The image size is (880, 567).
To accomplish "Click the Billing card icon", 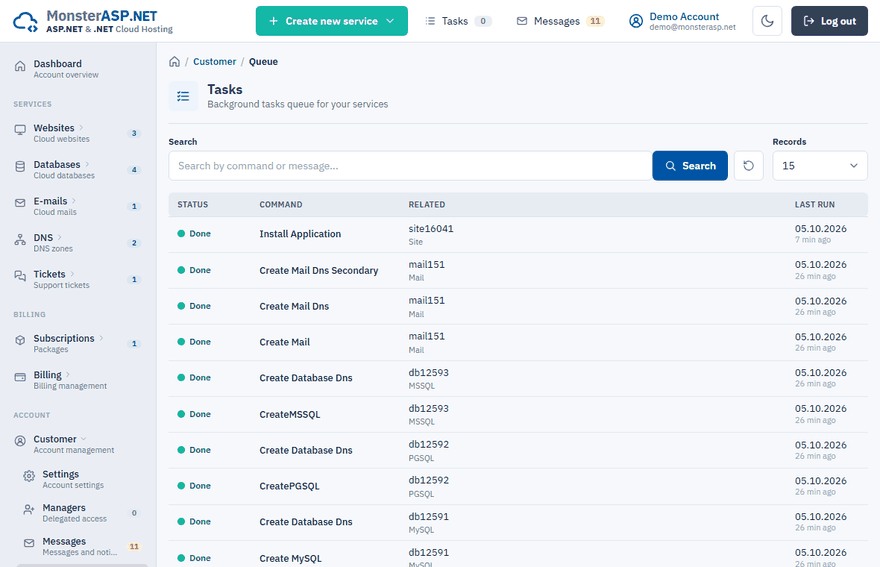I will (x=20, y=377).
